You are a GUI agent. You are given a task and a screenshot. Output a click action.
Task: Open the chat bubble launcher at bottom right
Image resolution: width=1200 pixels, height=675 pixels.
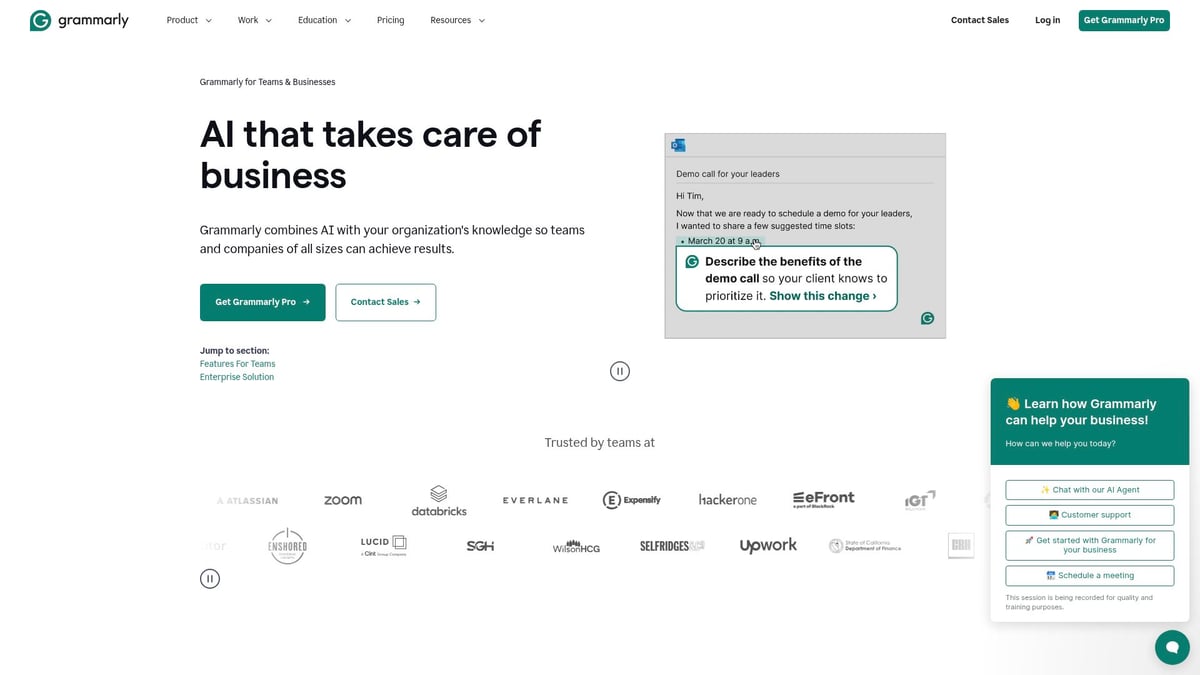coord(1172,647)
